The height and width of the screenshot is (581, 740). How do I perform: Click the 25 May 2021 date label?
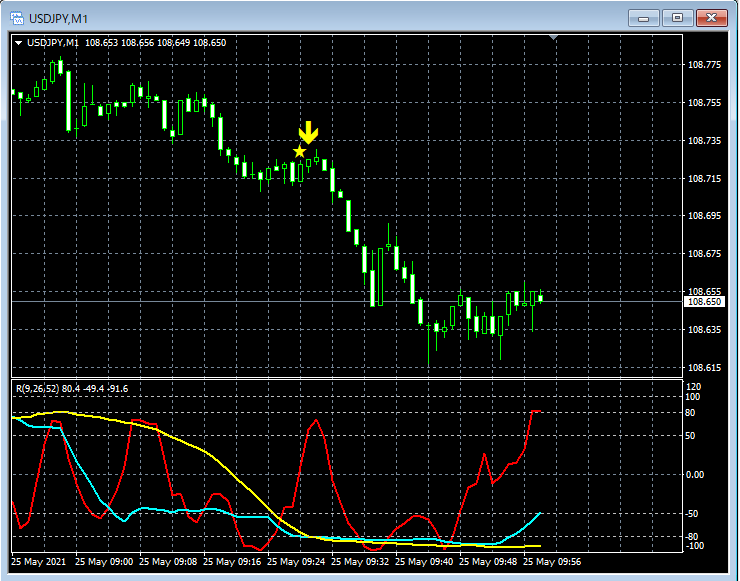click(39, 562)
